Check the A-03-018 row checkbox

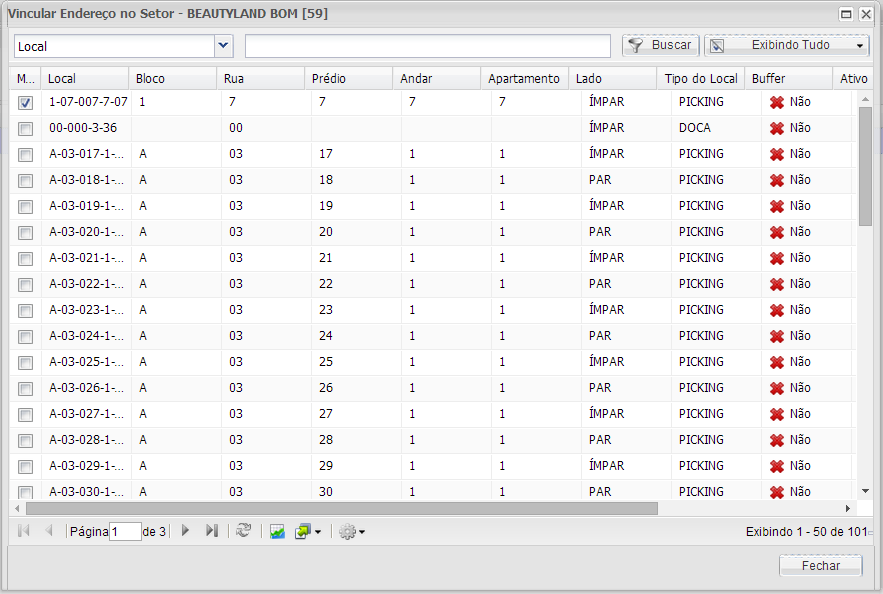tap(25, 181)
